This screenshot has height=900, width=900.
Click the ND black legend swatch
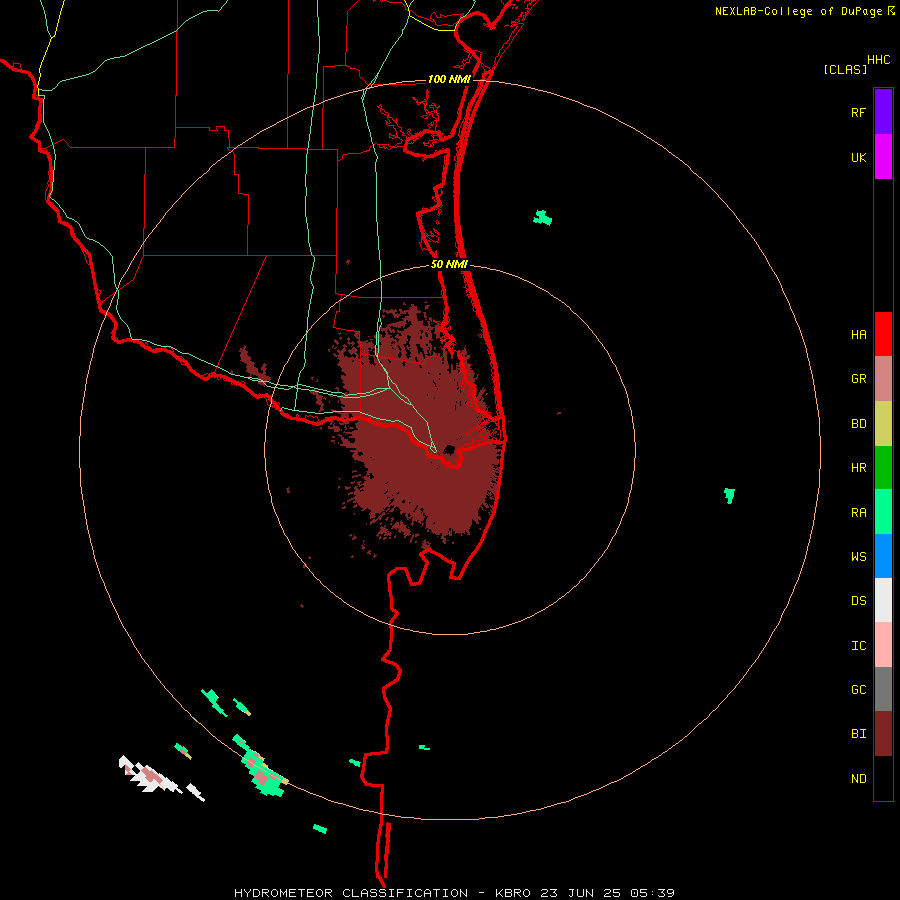pyautogui.click(x=883, y=778)
